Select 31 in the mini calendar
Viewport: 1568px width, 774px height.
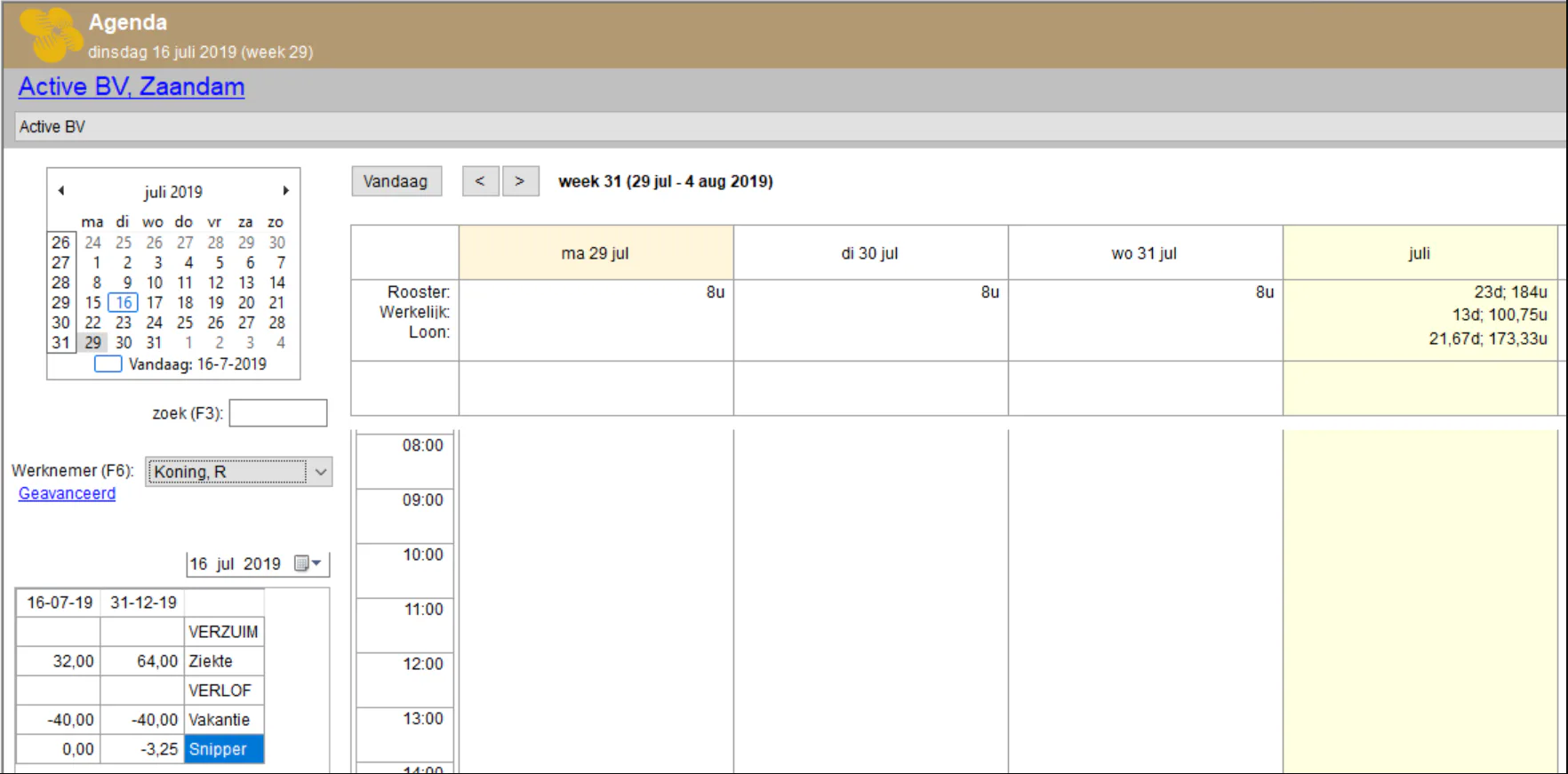(155, 343)
